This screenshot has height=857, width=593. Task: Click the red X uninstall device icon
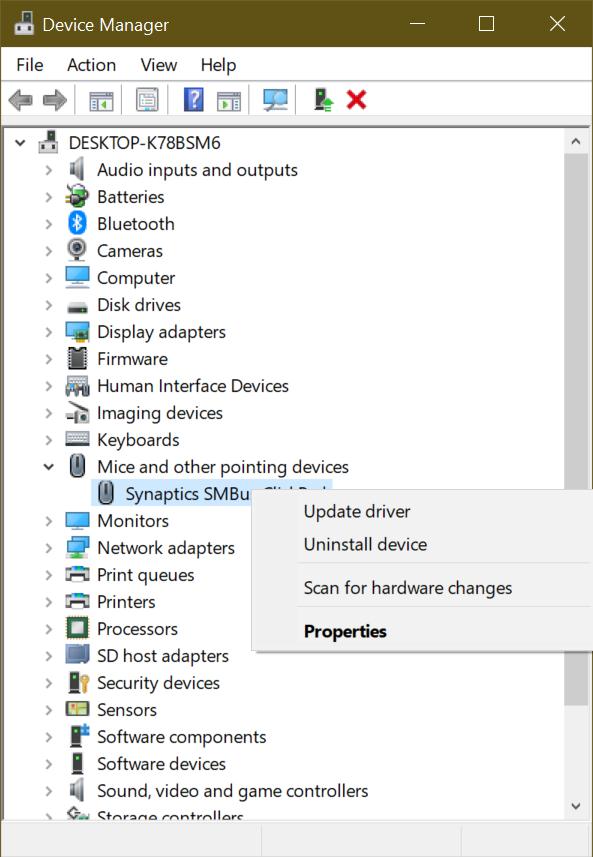(356, 100)
